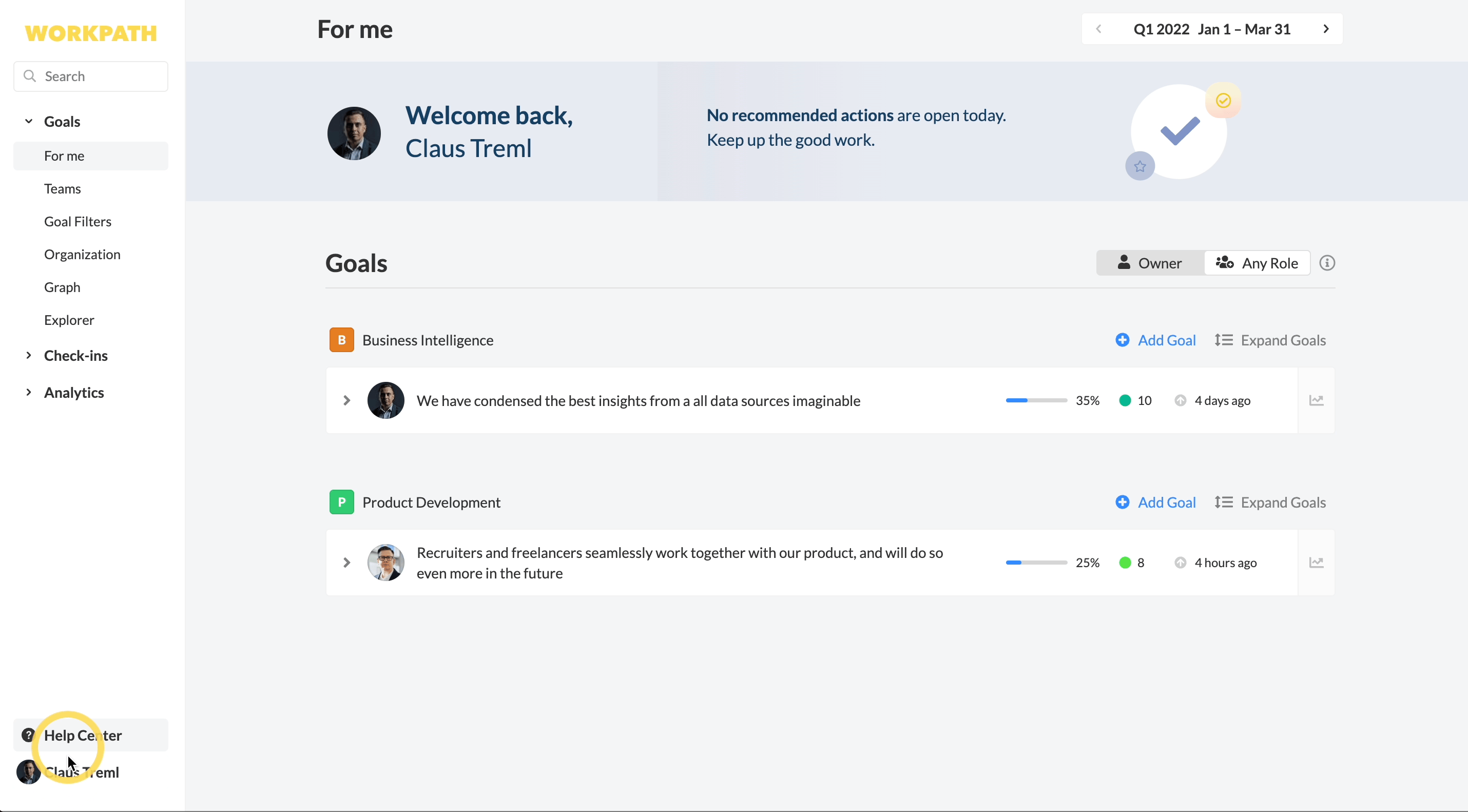Click the Help Center question mark icon

coord(28,735)
